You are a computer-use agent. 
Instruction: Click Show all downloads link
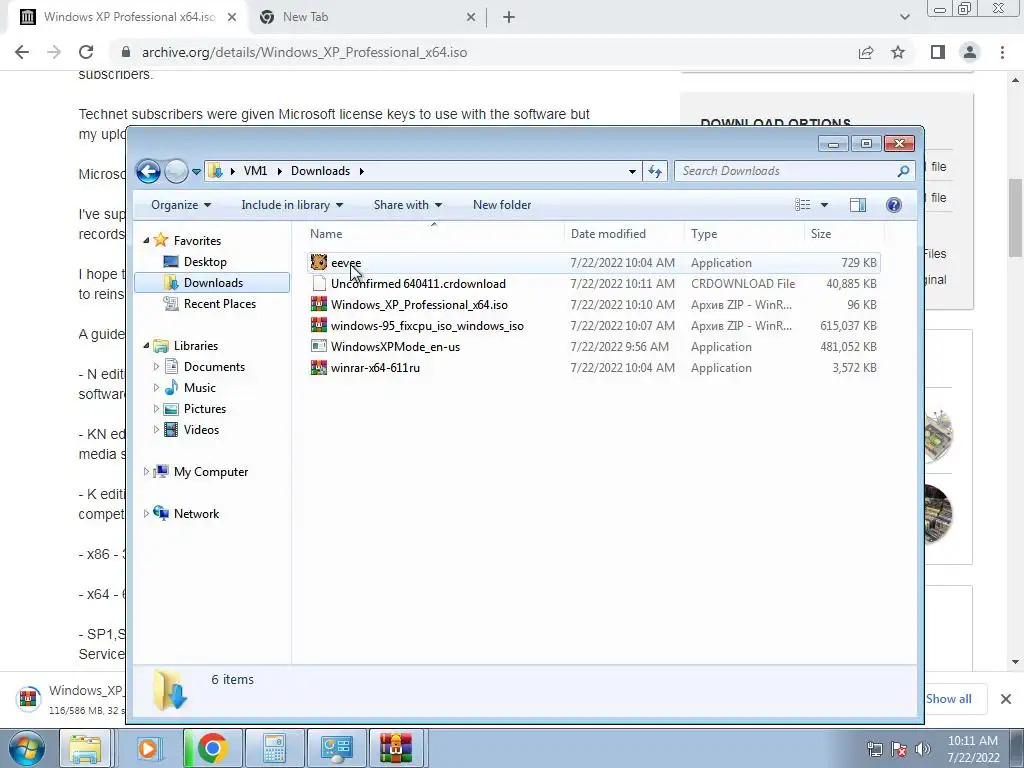point(948,699)
